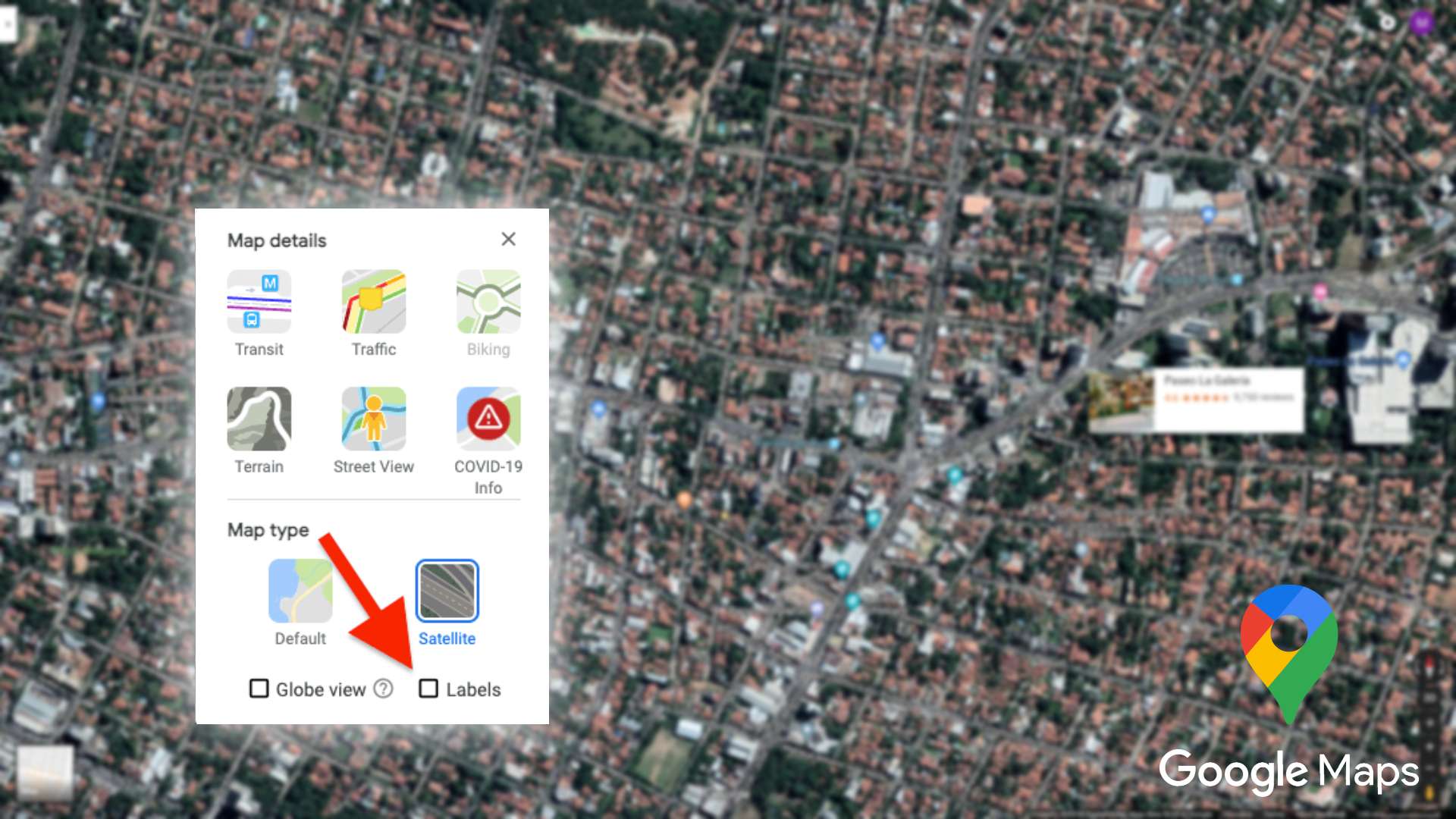Check the Globe view help tooltip

(382, 688)
